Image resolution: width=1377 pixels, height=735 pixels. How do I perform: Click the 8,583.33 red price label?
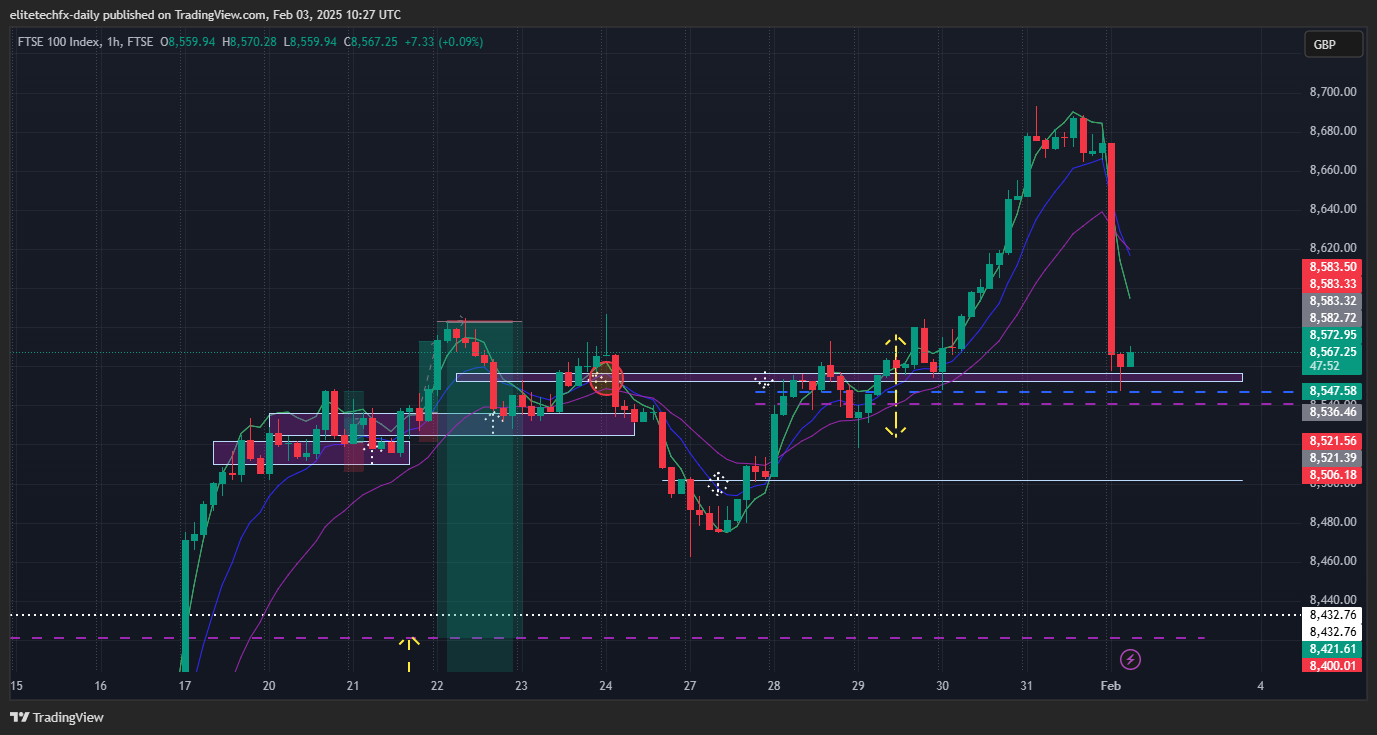coord(1332,284)
